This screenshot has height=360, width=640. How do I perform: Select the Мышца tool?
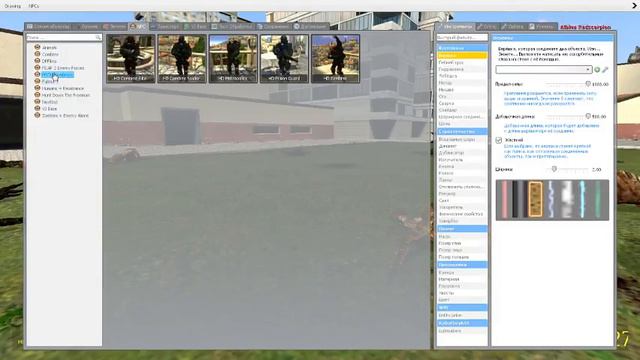coord(462,89)
